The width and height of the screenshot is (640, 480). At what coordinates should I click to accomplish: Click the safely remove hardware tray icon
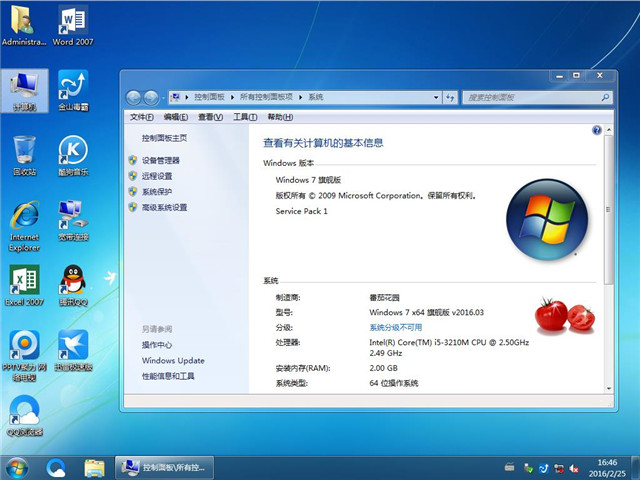[528, 467]
